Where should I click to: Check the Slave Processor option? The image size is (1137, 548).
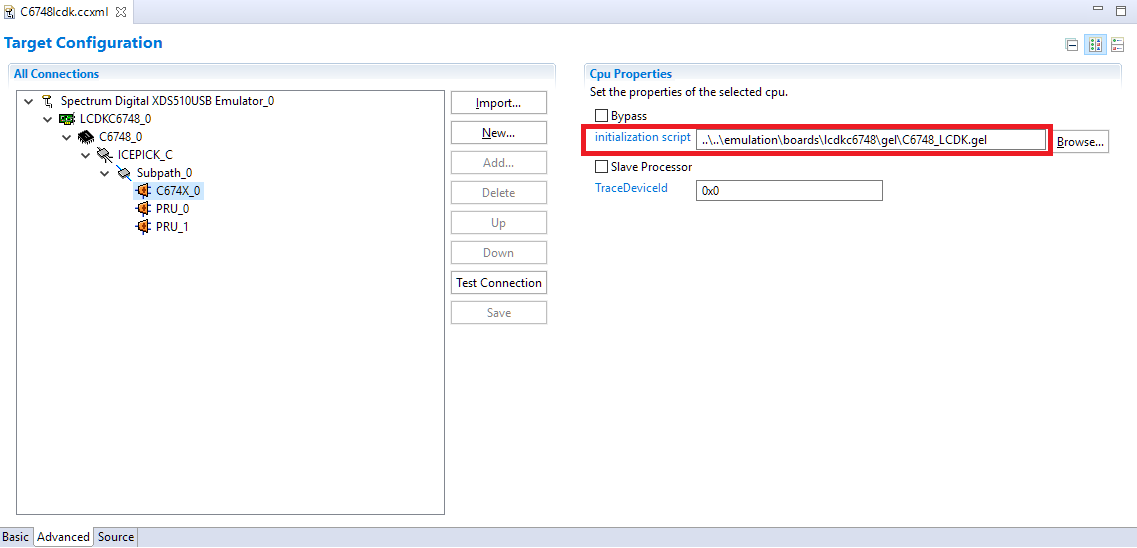[601, 167]
